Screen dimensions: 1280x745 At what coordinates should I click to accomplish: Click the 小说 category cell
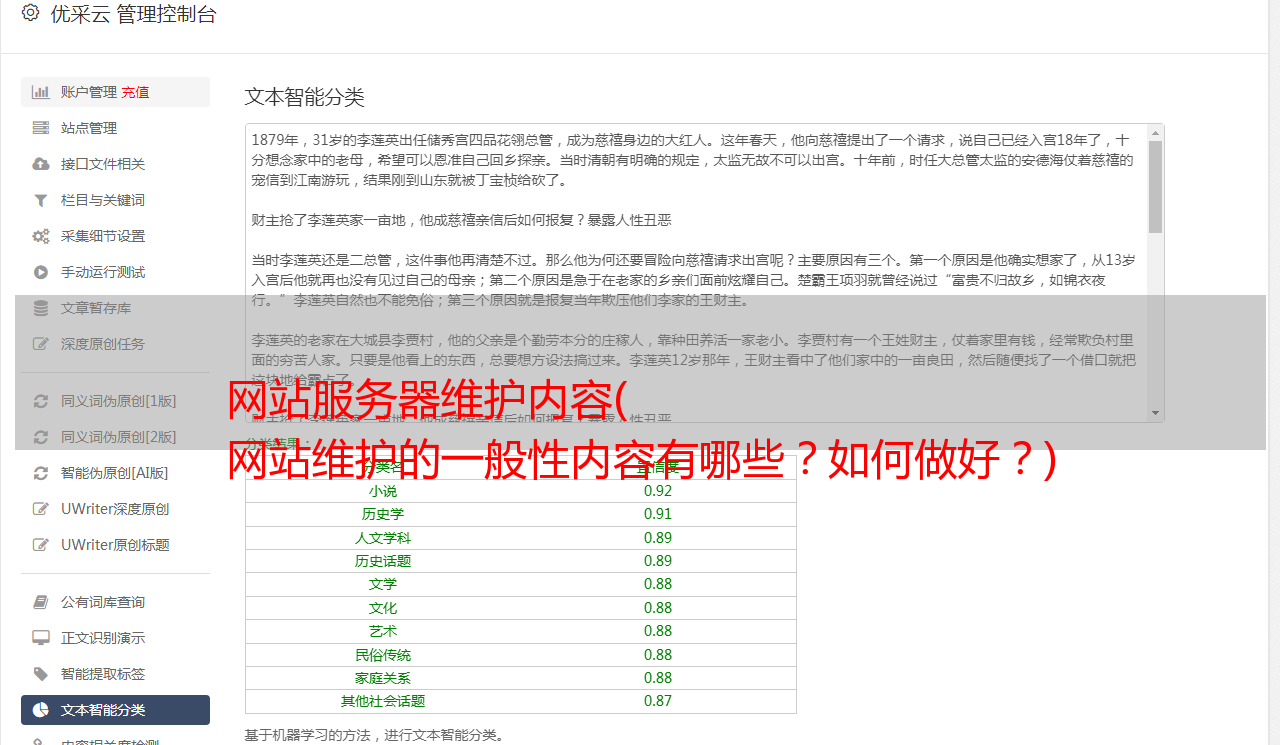[383, 491]
